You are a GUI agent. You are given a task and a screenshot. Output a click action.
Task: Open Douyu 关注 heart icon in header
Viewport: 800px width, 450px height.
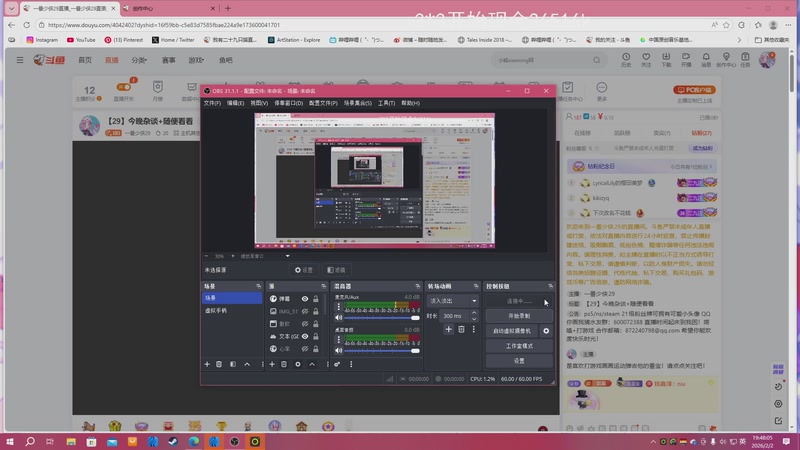click(x=646, y=60)
